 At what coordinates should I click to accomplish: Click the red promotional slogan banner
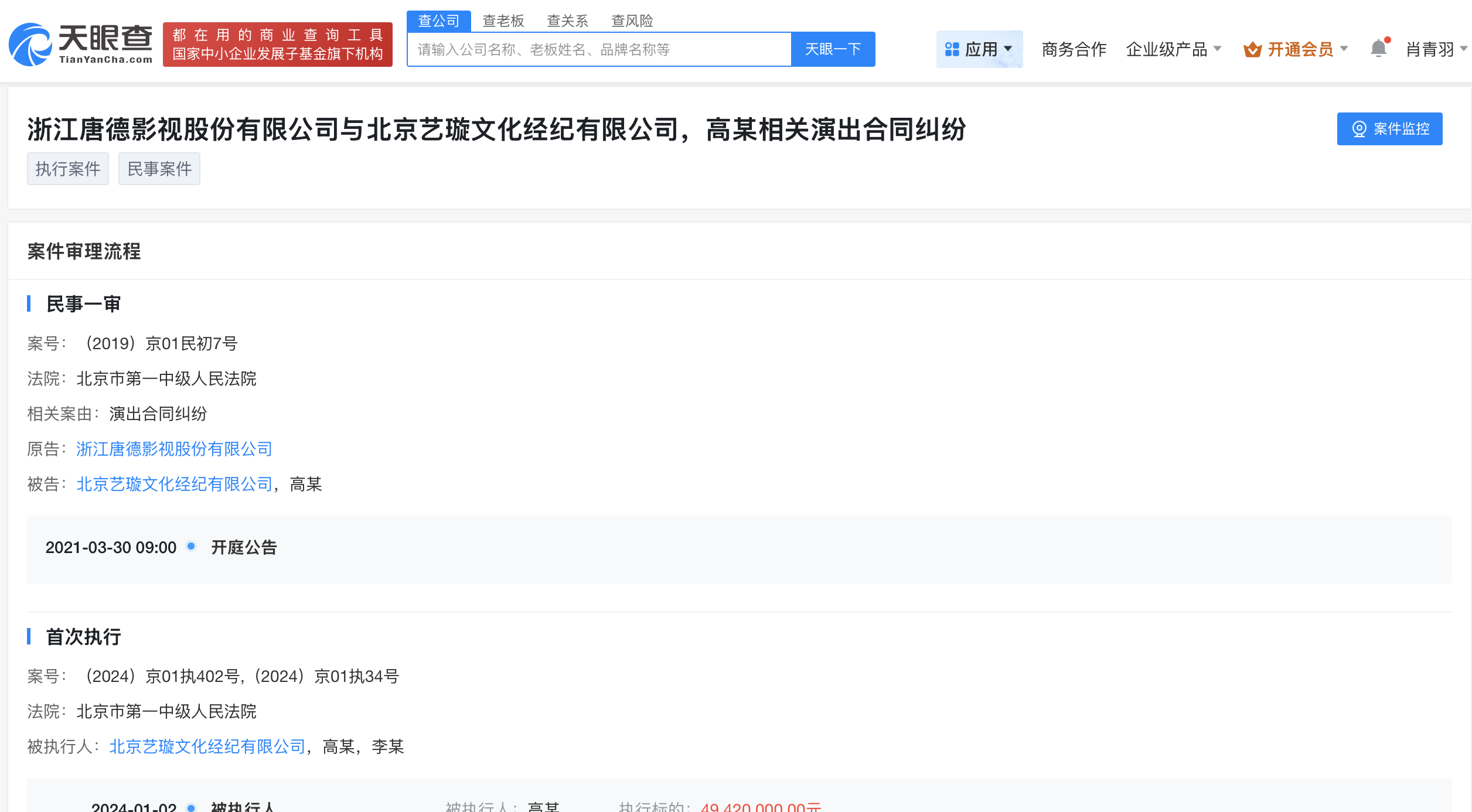[278, 45]
